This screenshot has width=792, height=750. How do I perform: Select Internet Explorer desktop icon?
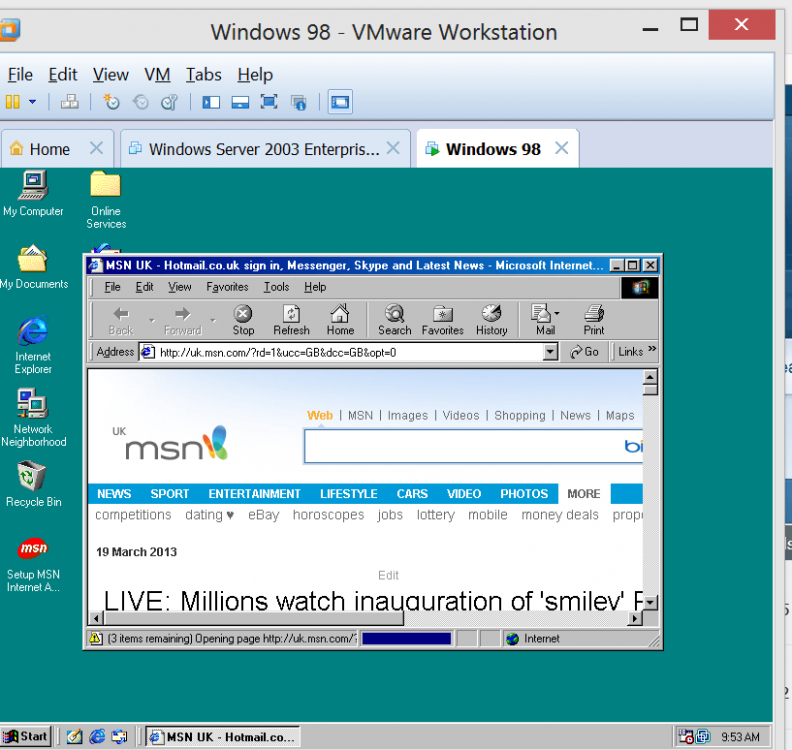[33, 345]
